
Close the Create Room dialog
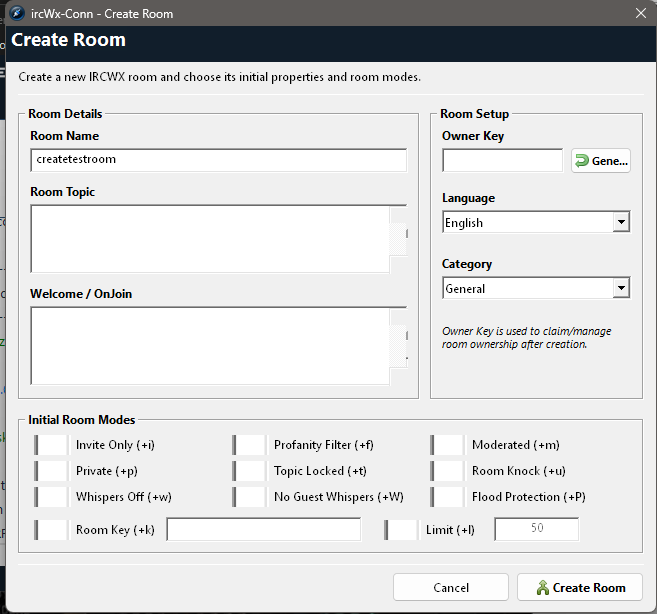641,13
